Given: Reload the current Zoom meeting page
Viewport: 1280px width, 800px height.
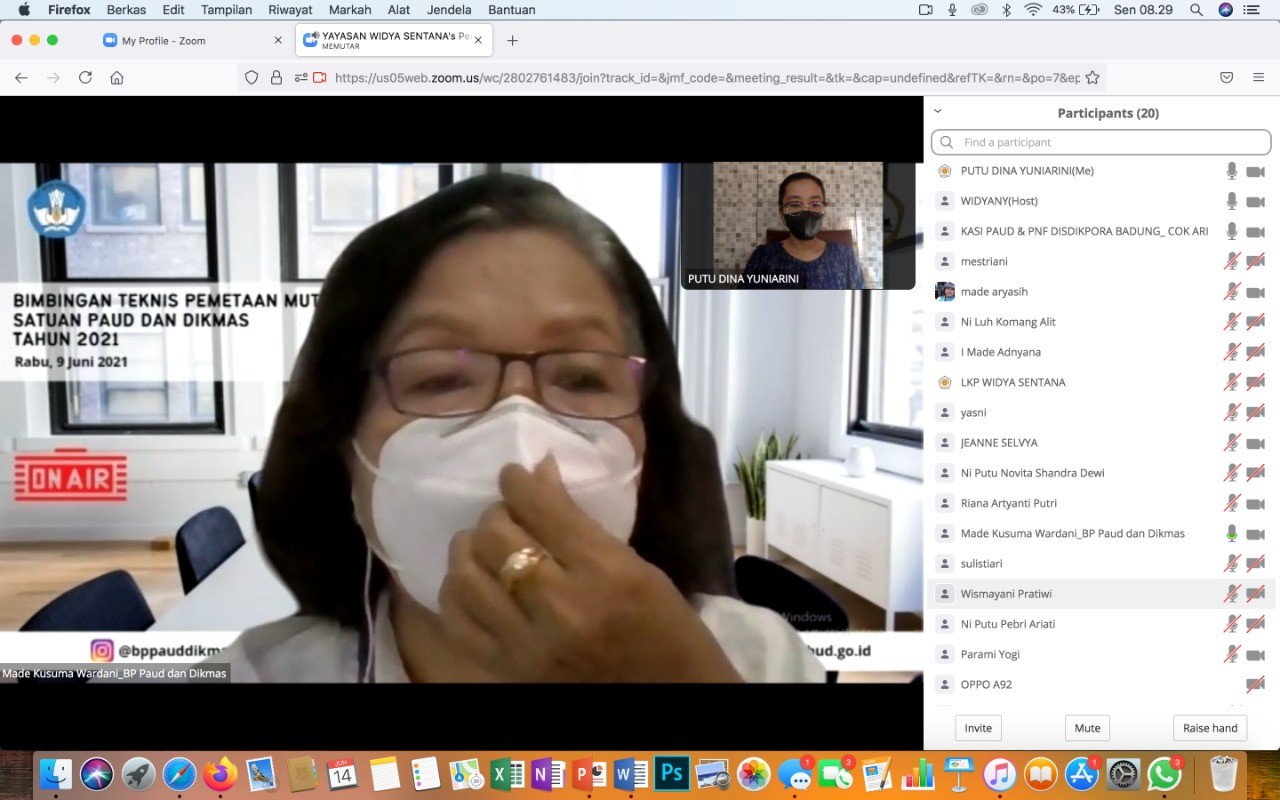Looking at the screenshot, I should tap(85, 78).
